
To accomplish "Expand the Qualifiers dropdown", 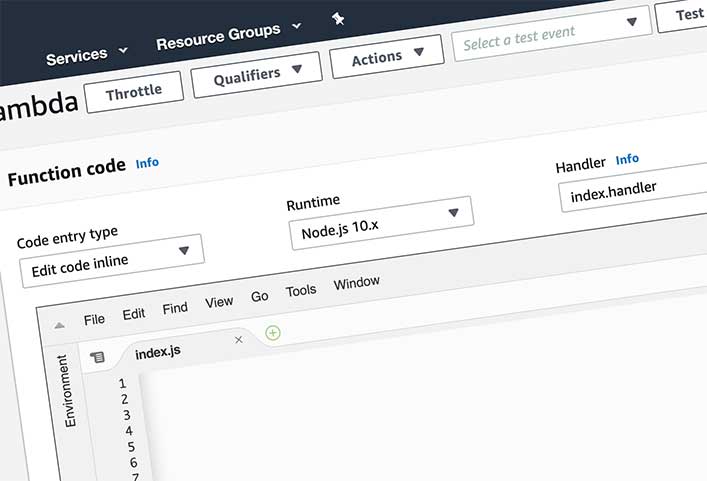I will tap(257, 75).
